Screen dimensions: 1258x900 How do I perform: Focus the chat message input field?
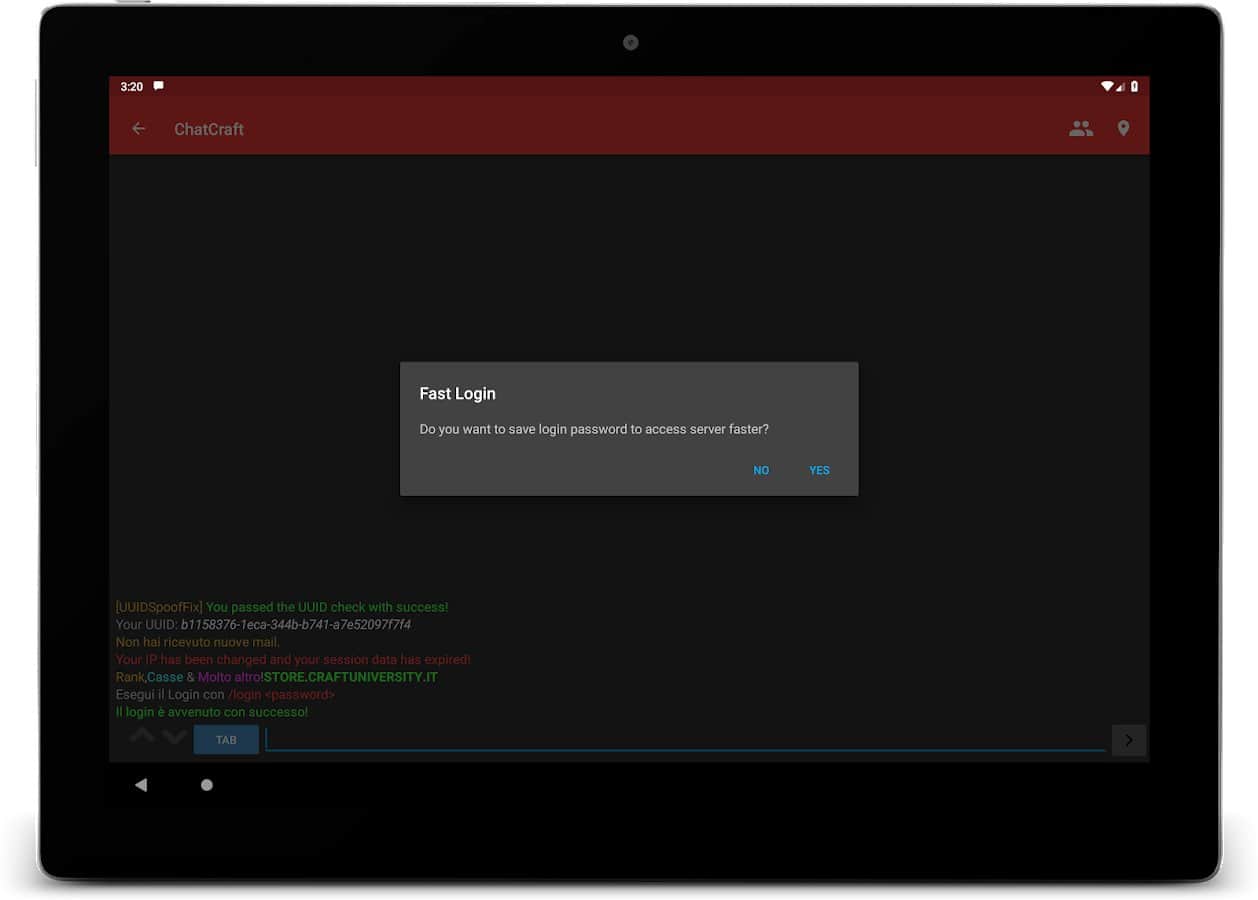[685, 739]
